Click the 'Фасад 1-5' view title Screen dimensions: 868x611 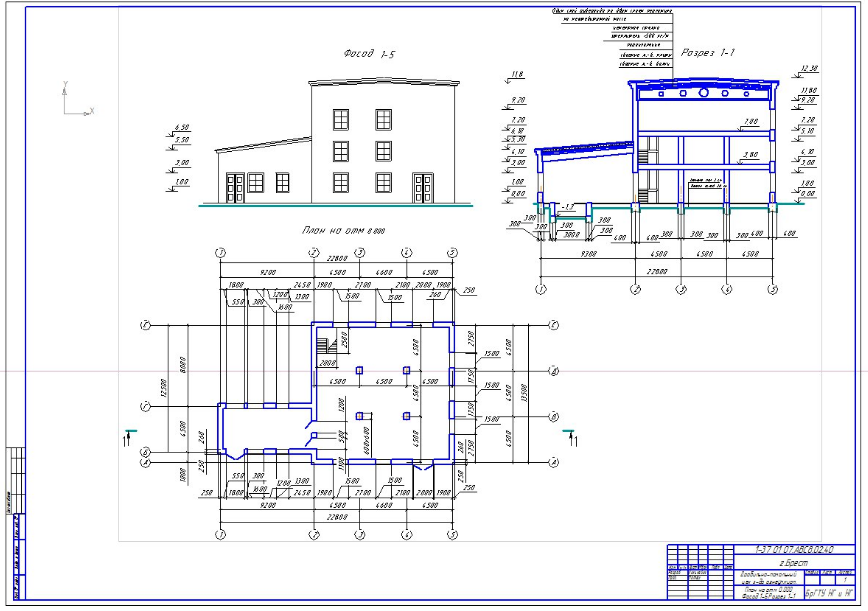click(x=369, y=54)
